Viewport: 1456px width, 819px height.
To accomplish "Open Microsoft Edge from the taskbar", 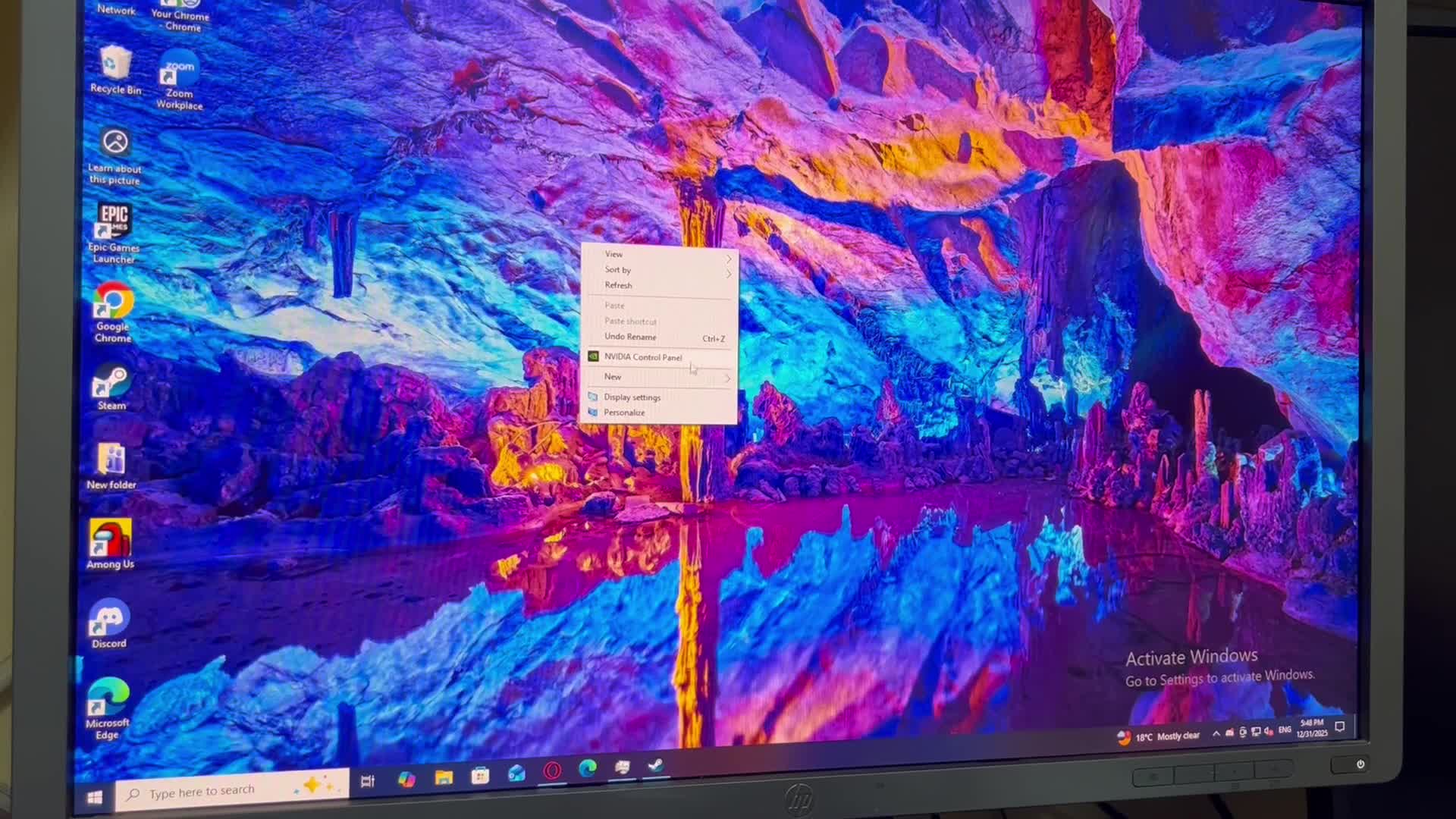I will (588, 769).
